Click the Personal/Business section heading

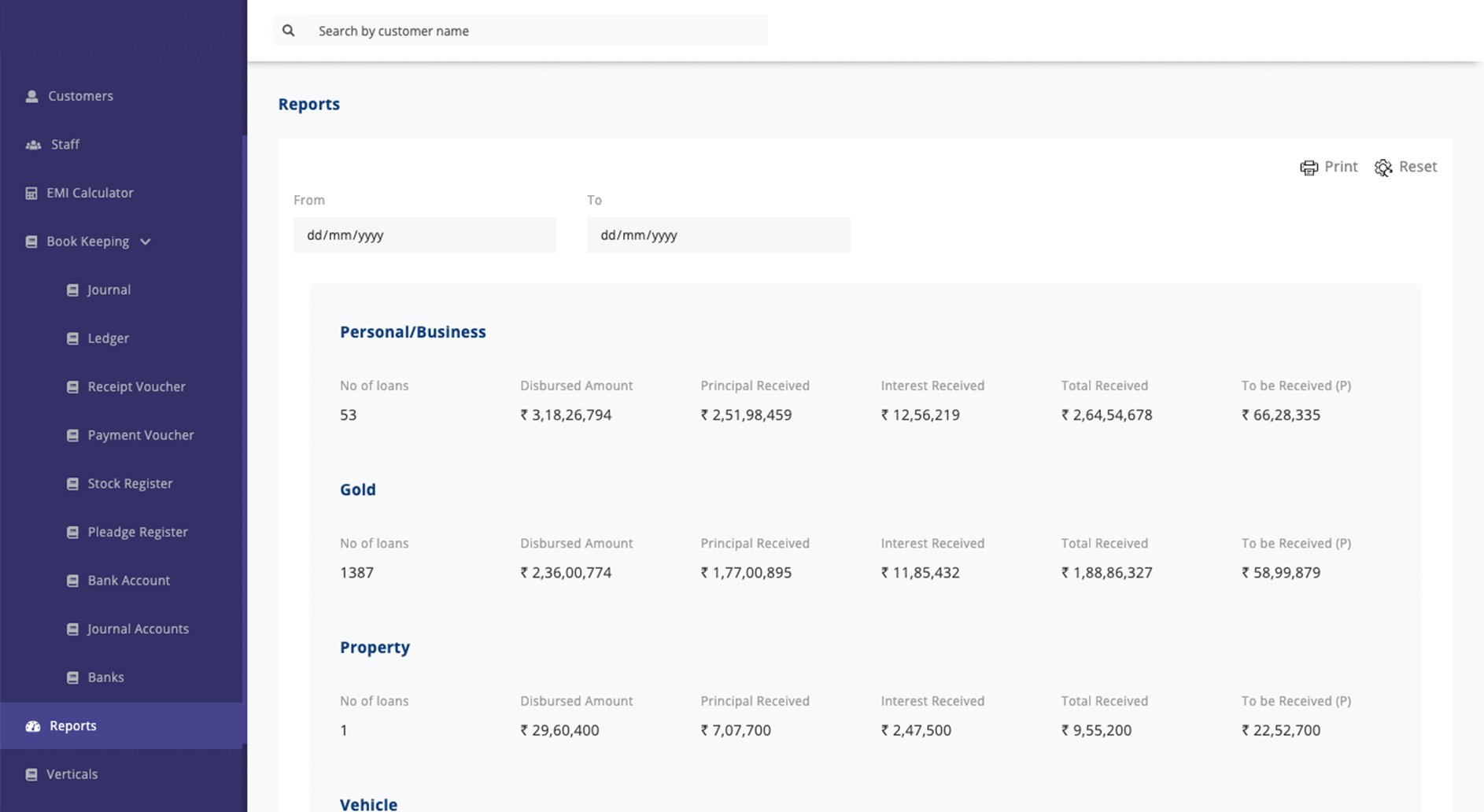pos(413,332)
